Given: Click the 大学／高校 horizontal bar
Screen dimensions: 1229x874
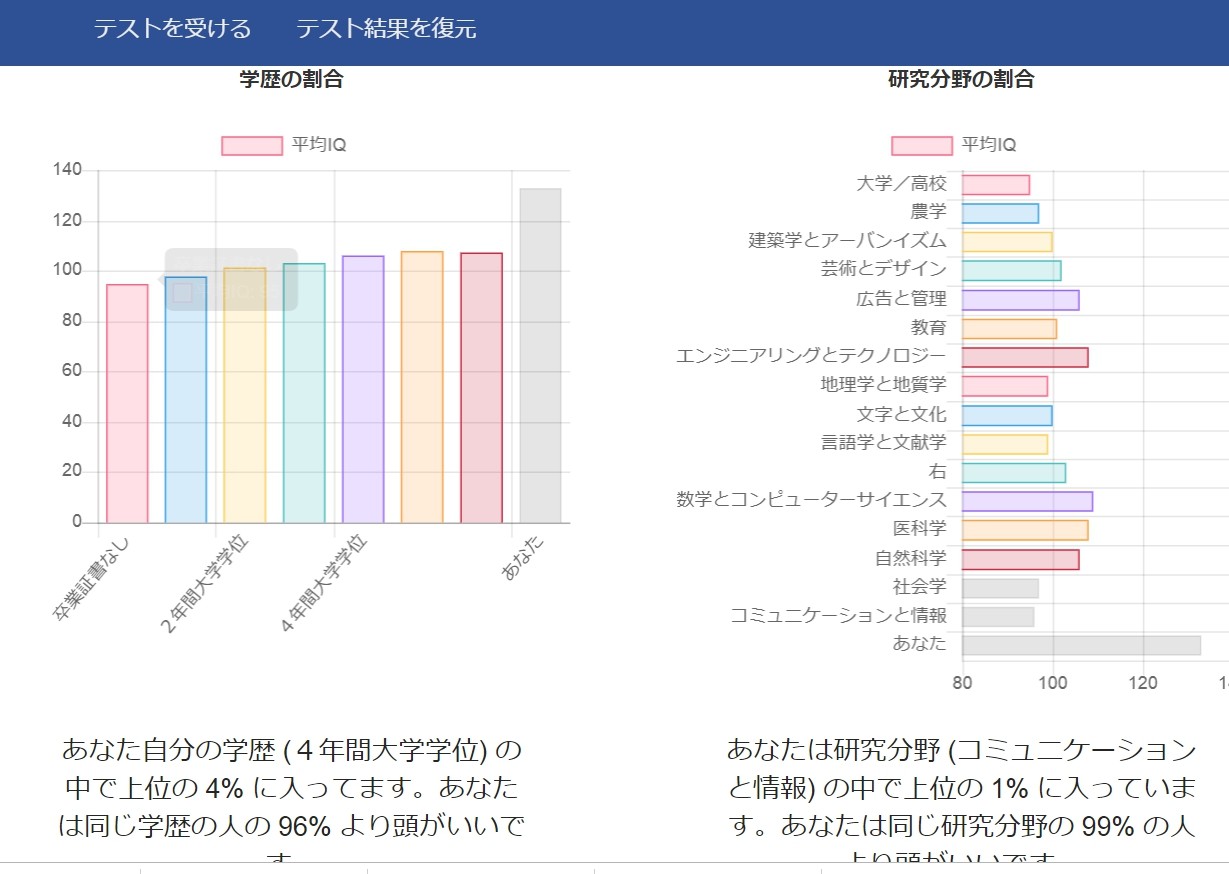Looking at the screenshot, I should pyautogui.click(x=996, y=185).
